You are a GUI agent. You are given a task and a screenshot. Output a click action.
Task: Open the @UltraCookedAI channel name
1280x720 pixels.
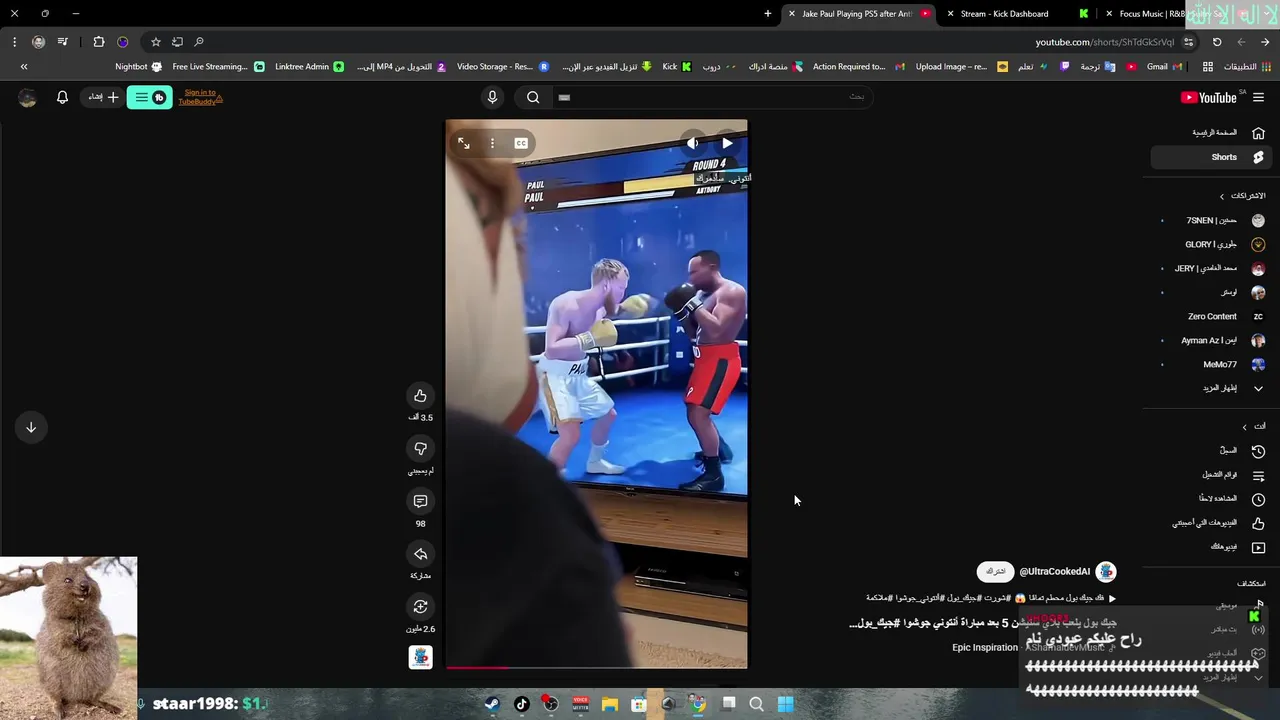point(1054,572)
